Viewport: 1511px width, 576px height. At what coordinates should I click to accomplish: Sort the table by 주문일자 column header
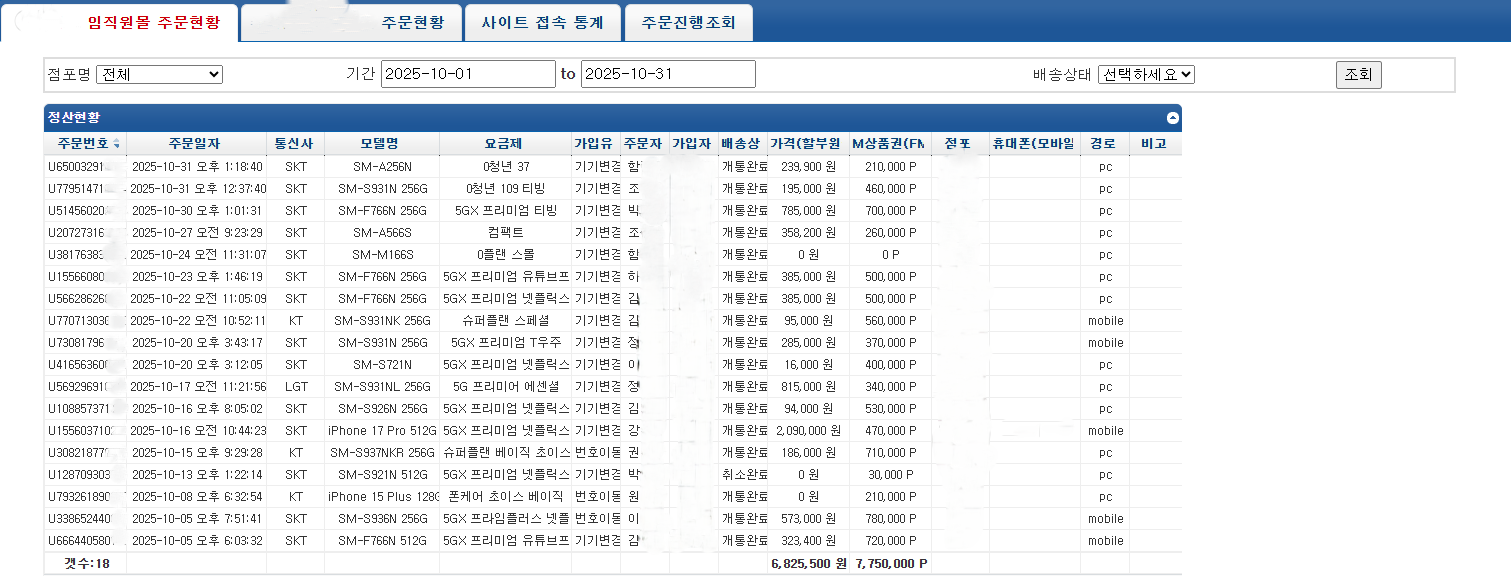coord(195,144)
